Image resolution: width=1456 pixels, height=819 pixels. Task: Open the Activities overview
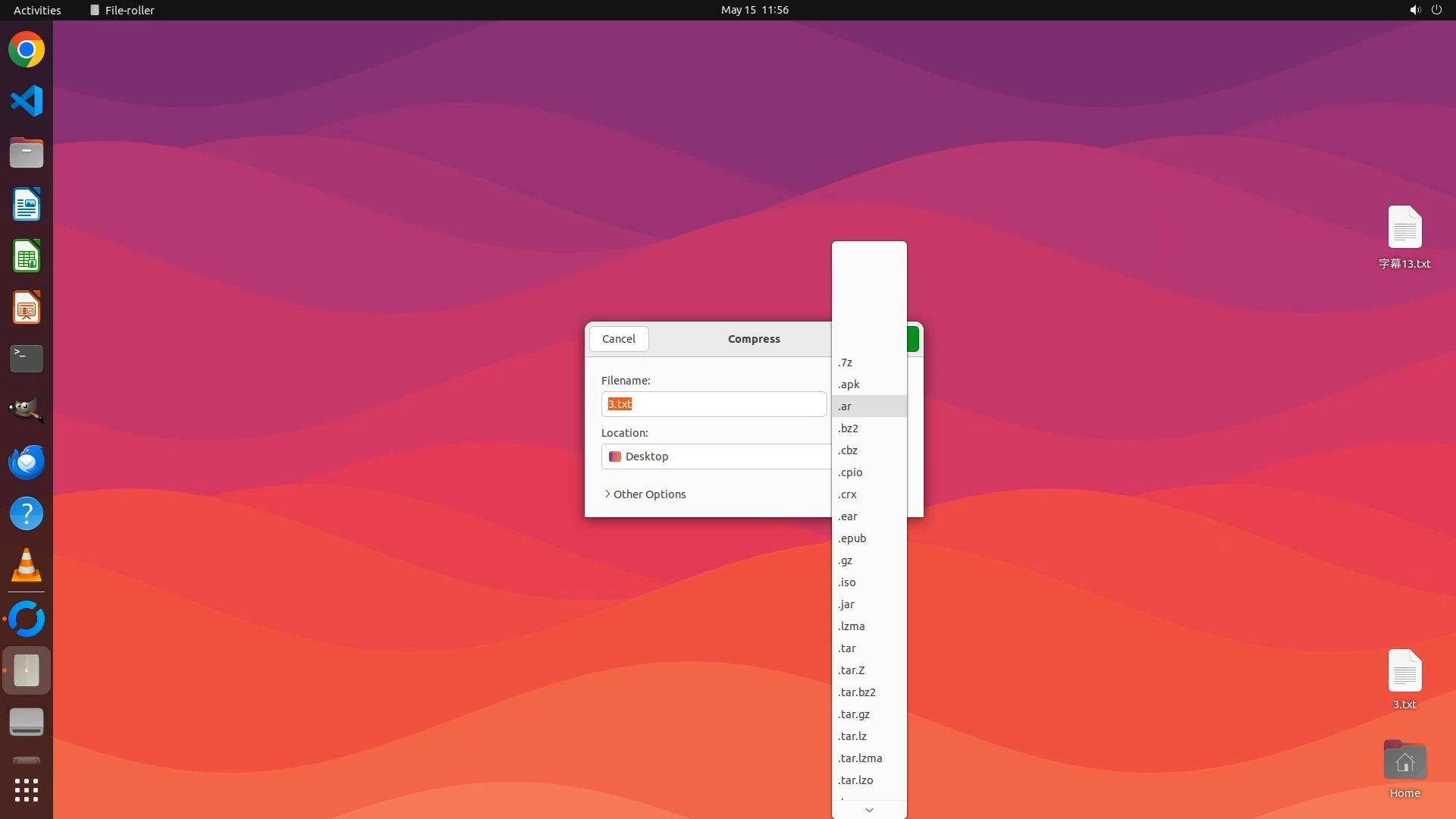tap(37, 10)
